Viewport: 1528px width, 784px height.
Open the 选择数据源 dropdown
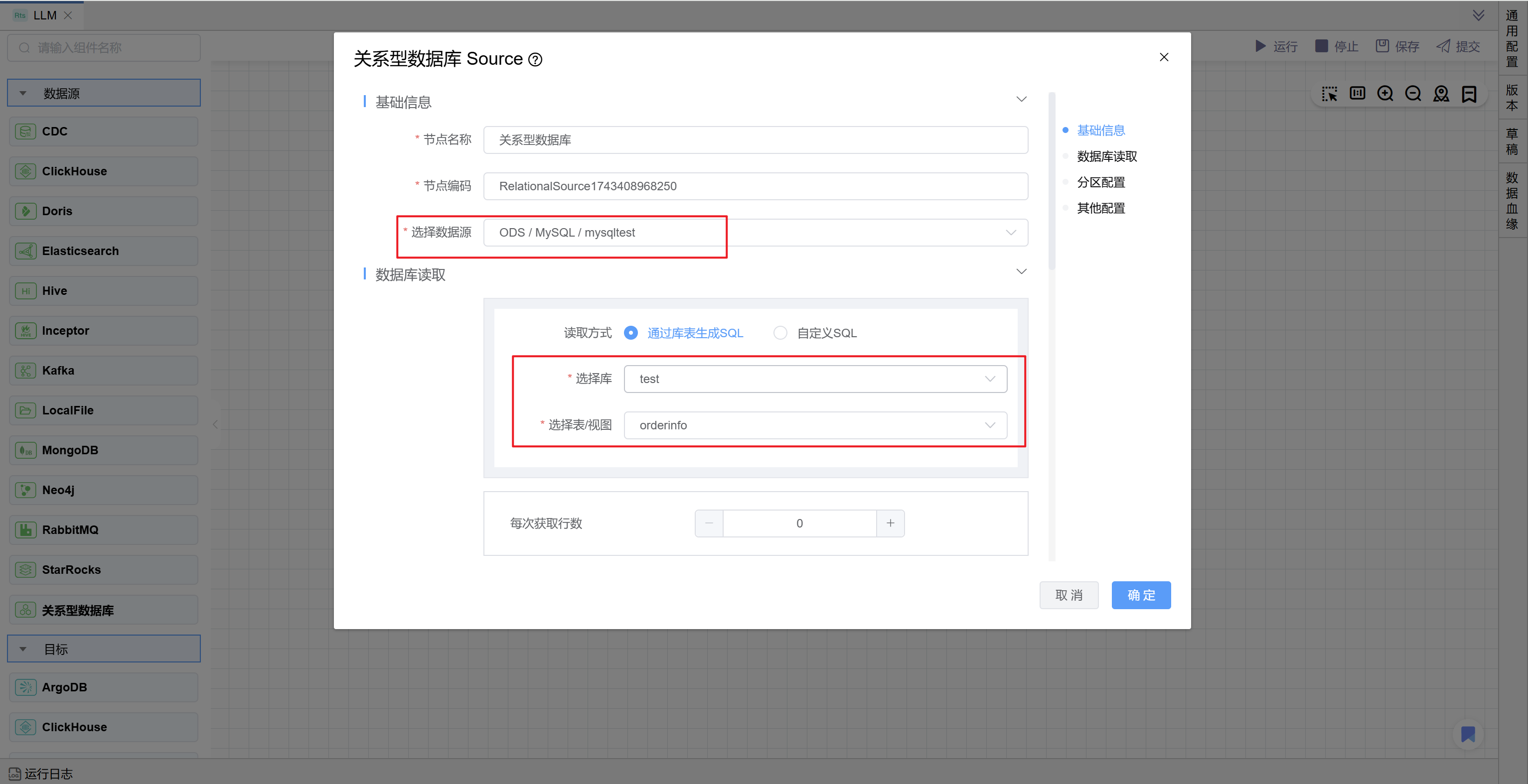tap(755, 233)
